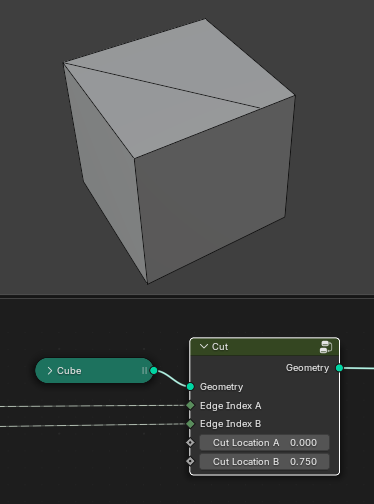Open the Cut node group icon

coord(326,347)
